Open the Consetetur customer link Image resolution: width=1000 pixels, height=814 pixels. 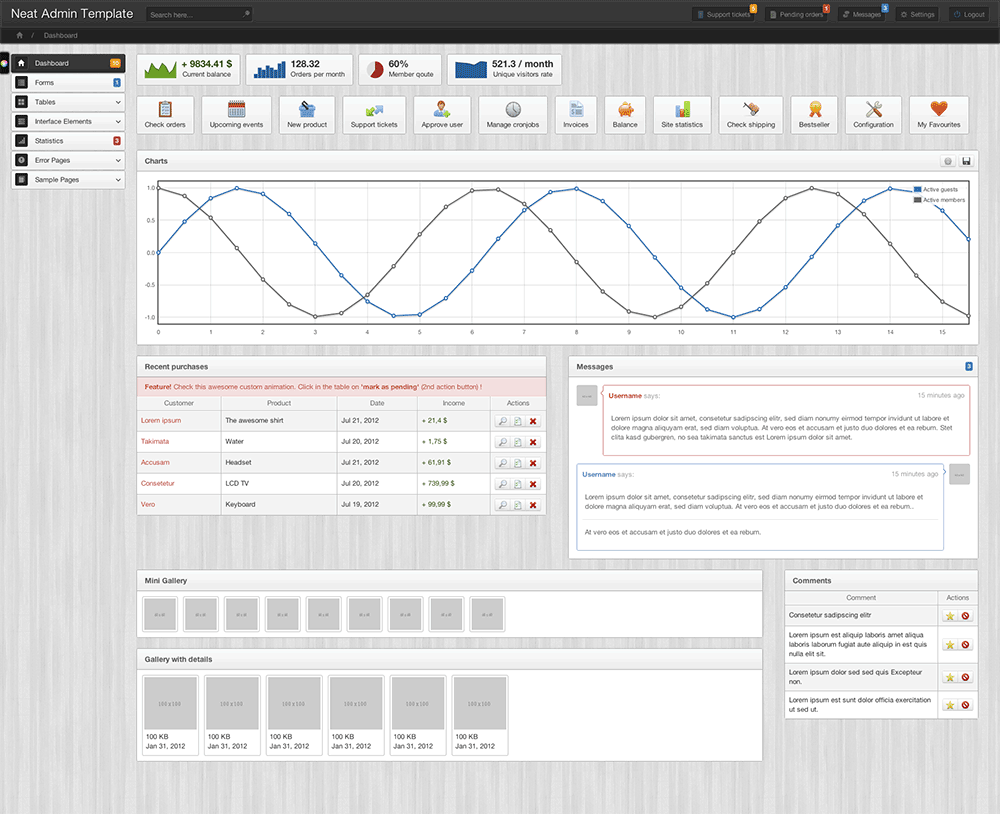pos(158,483)
